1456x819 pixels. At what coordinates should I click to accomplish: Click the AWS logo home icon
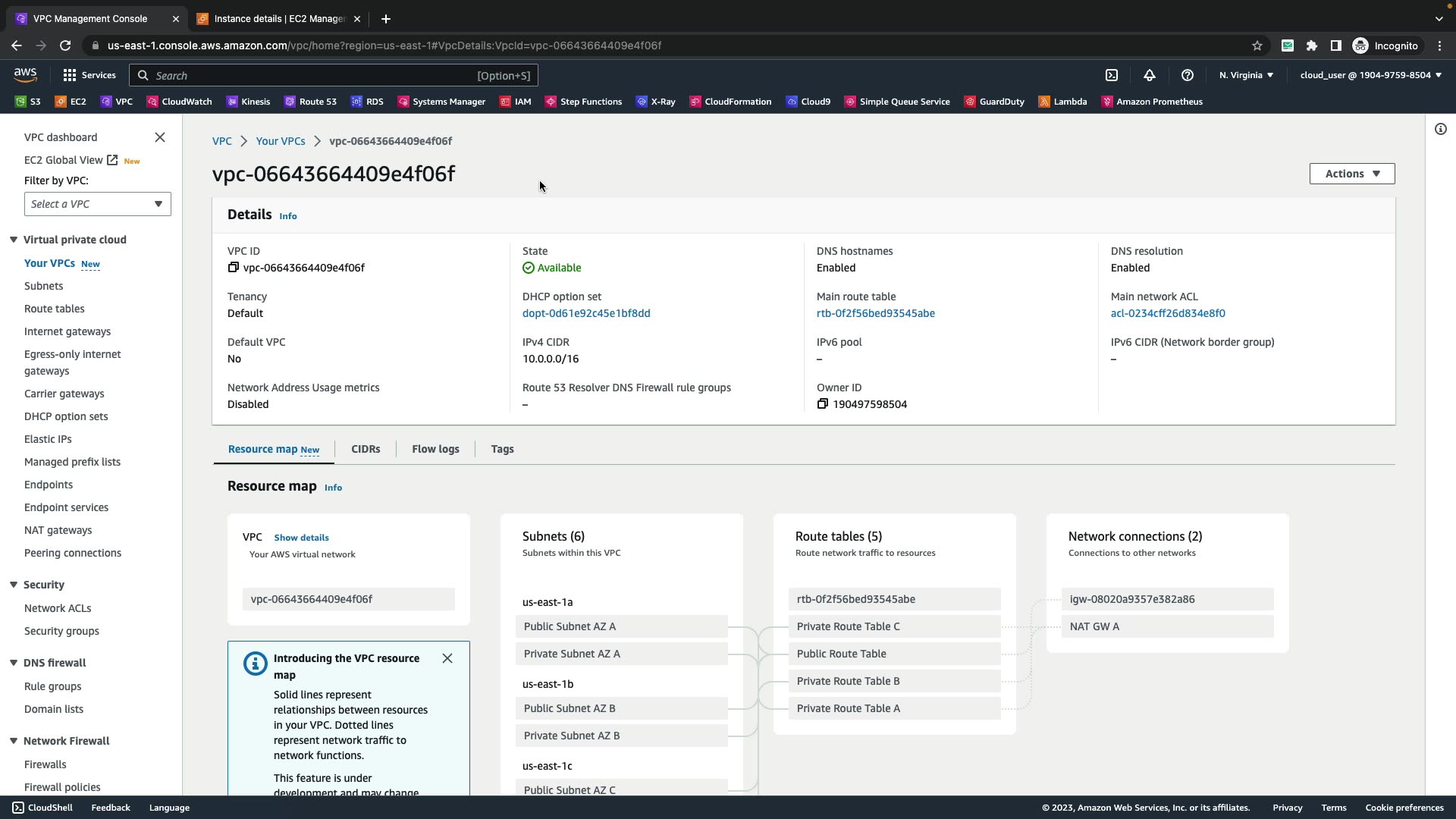click(25, 74)
